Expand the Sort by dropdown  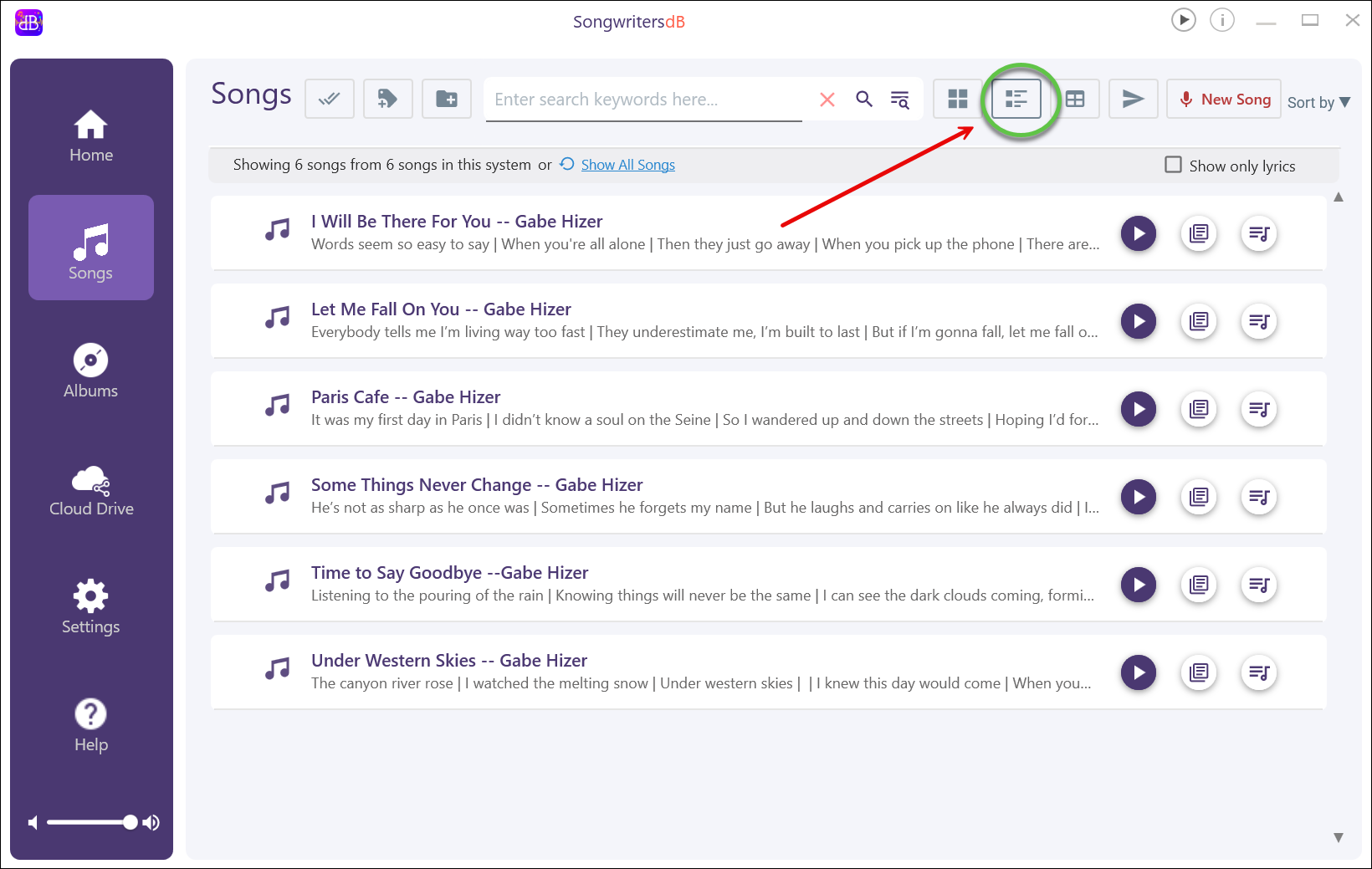pyautogui.click(x=1318, y=102)
